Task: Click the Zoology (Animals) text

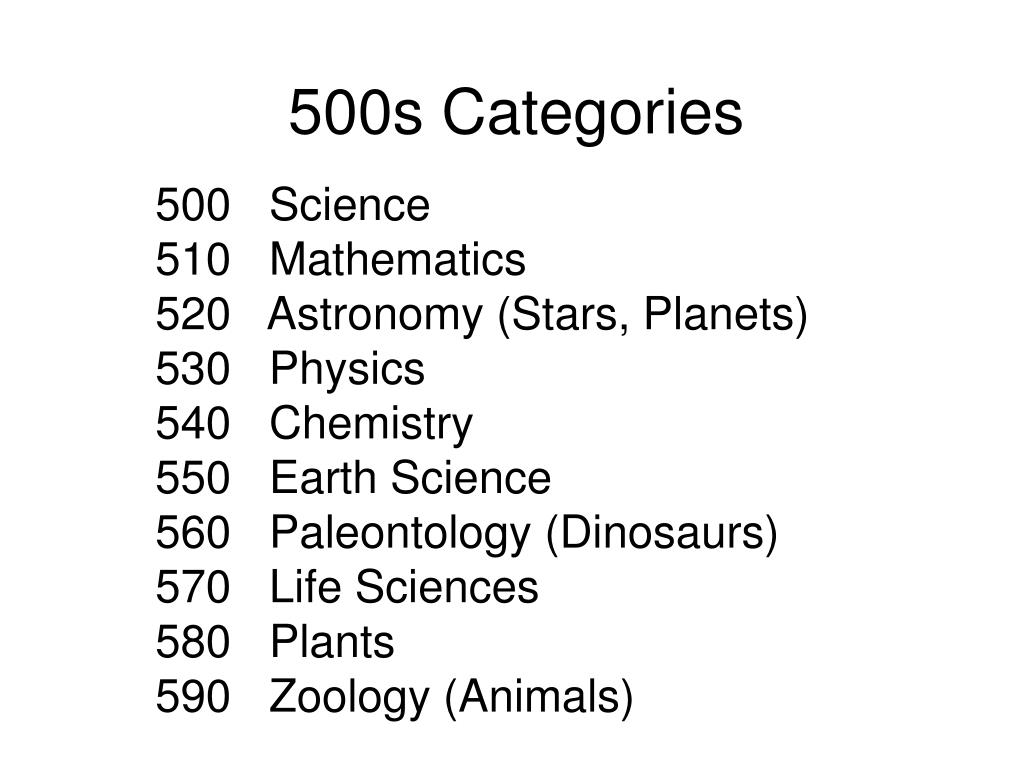Action: click(451, 698)
